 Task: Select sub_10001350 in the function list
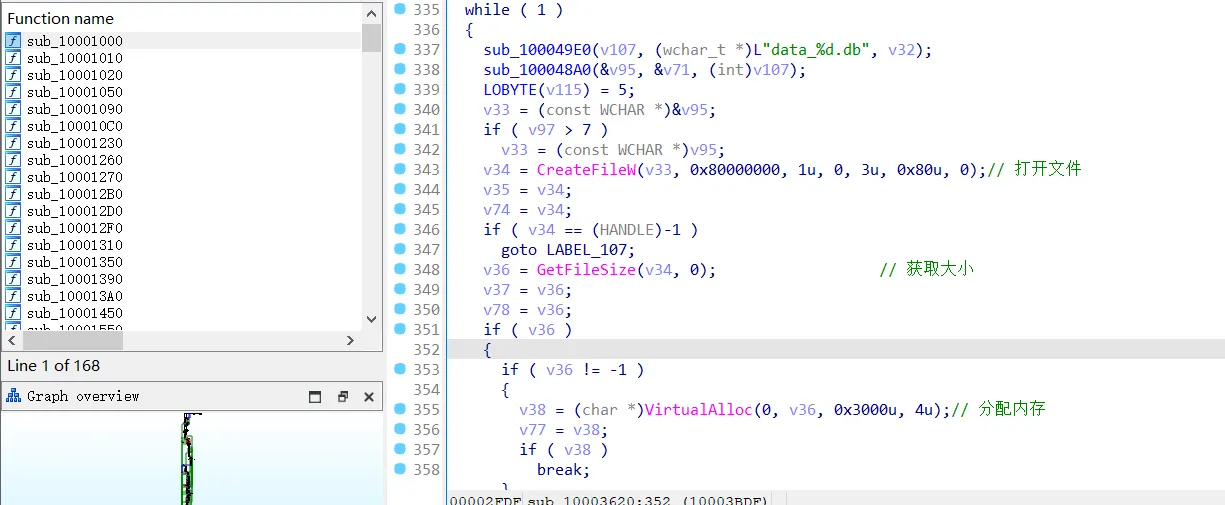75,262
